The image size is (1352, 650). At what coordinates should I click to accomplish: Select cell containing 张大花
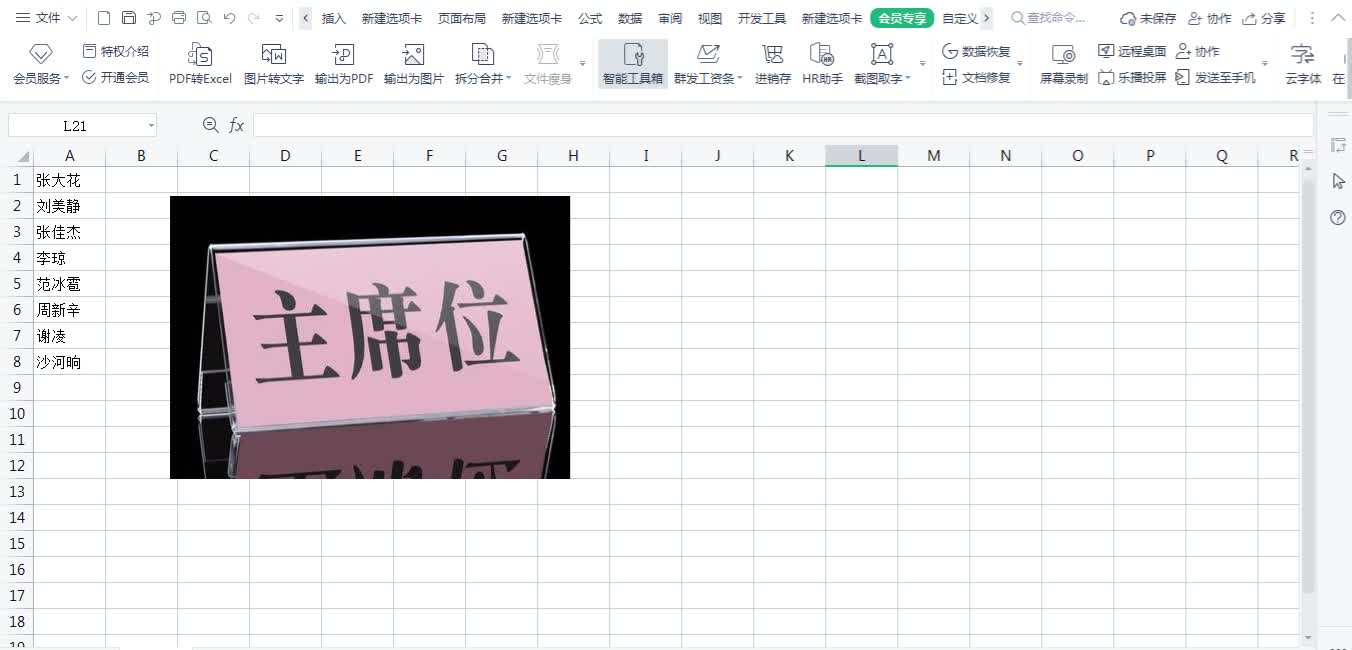(69, 180)
